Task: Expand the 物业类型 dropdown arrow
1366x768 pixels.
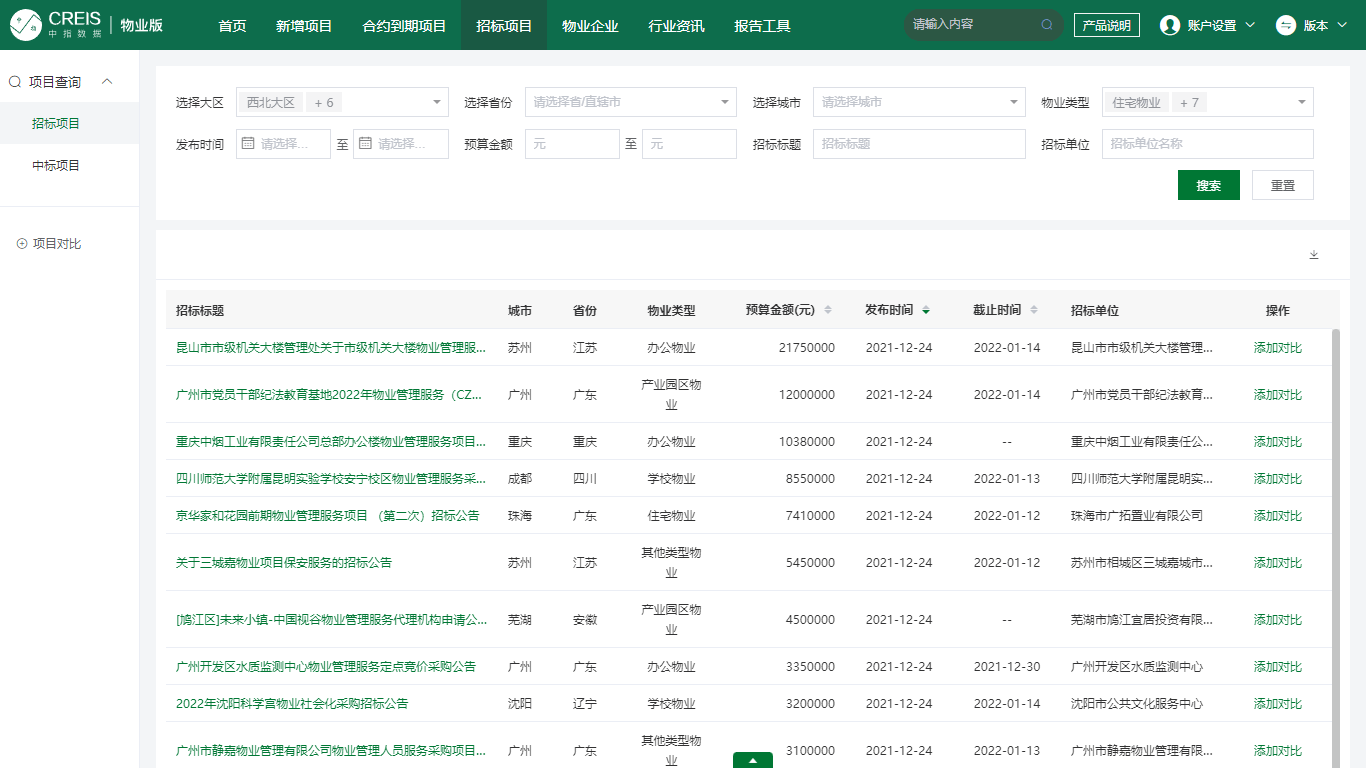Action: (1301, 102)
